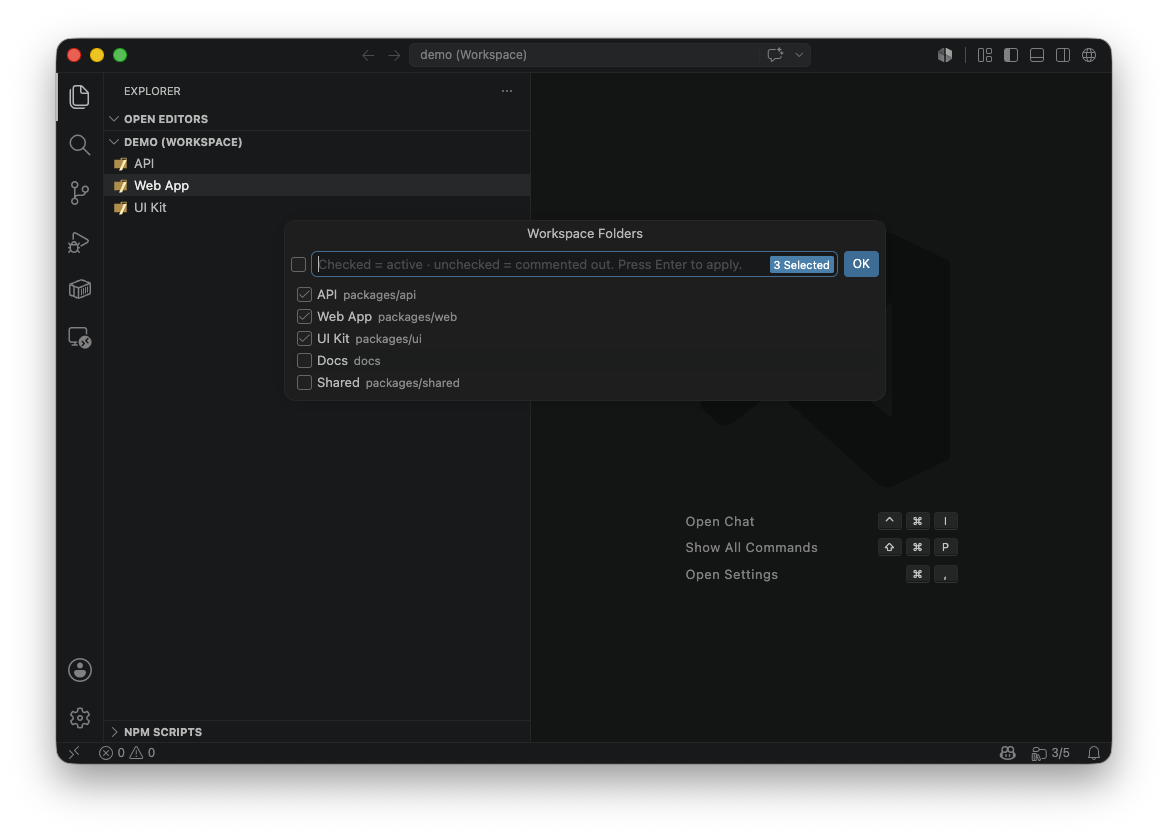
Task: Click the yellow minimize window button
Action: [x=97, y=55]
